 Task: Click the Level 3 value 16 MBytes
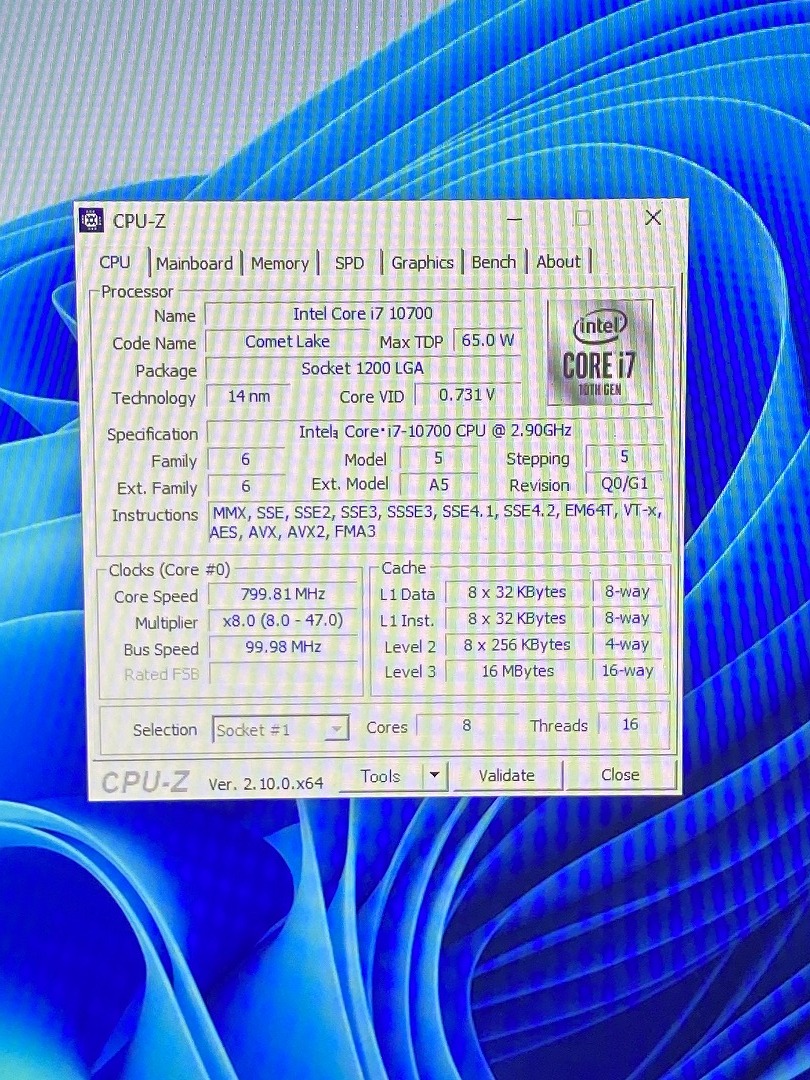[517, 671]
